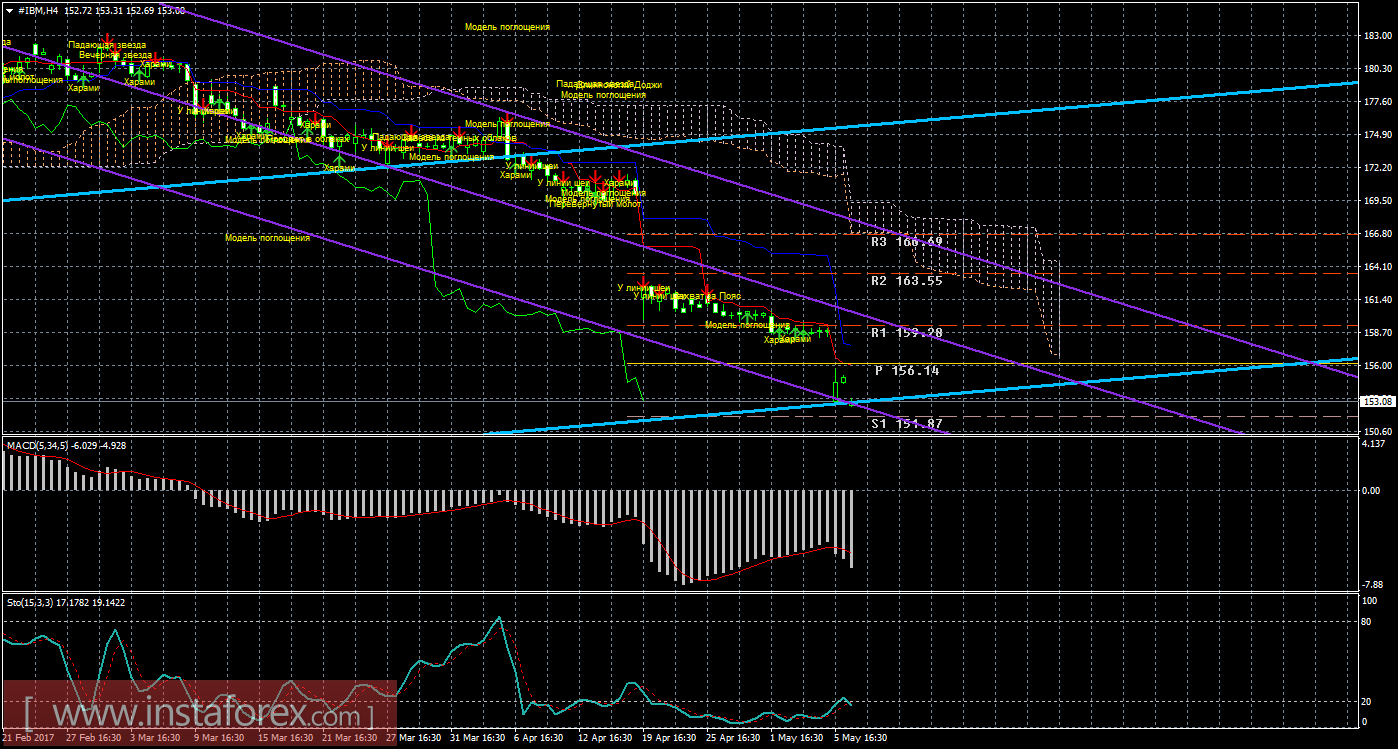Click the Вечерняя звезда pattern label
1398x749 pixels.
pyautogui.click(x=116, y=55)
